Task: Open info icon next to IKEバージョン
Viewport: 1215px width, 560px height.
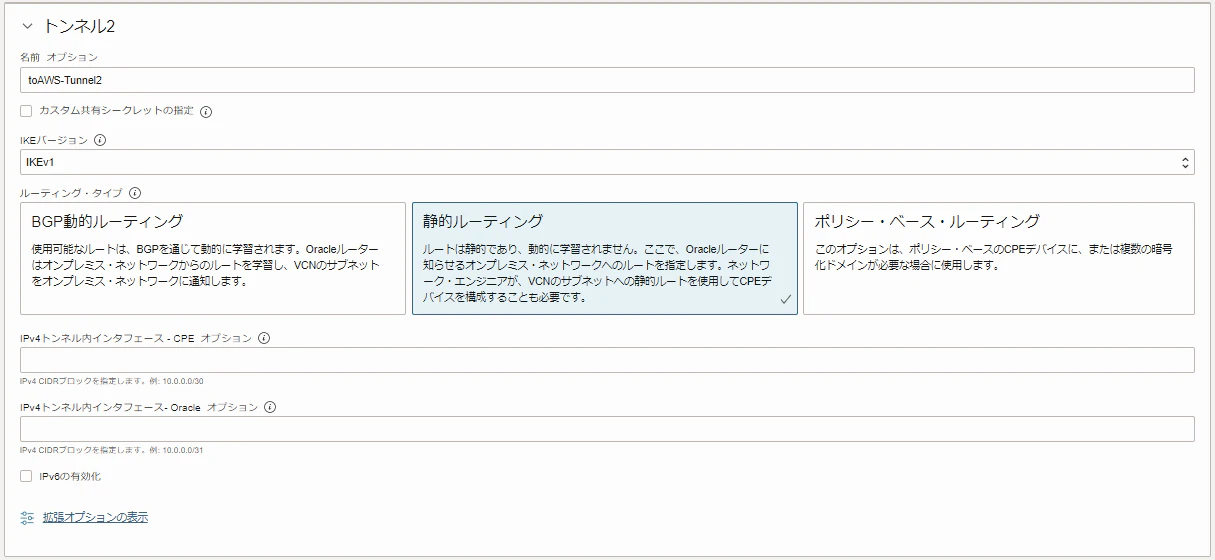Action: coord(100,141)
